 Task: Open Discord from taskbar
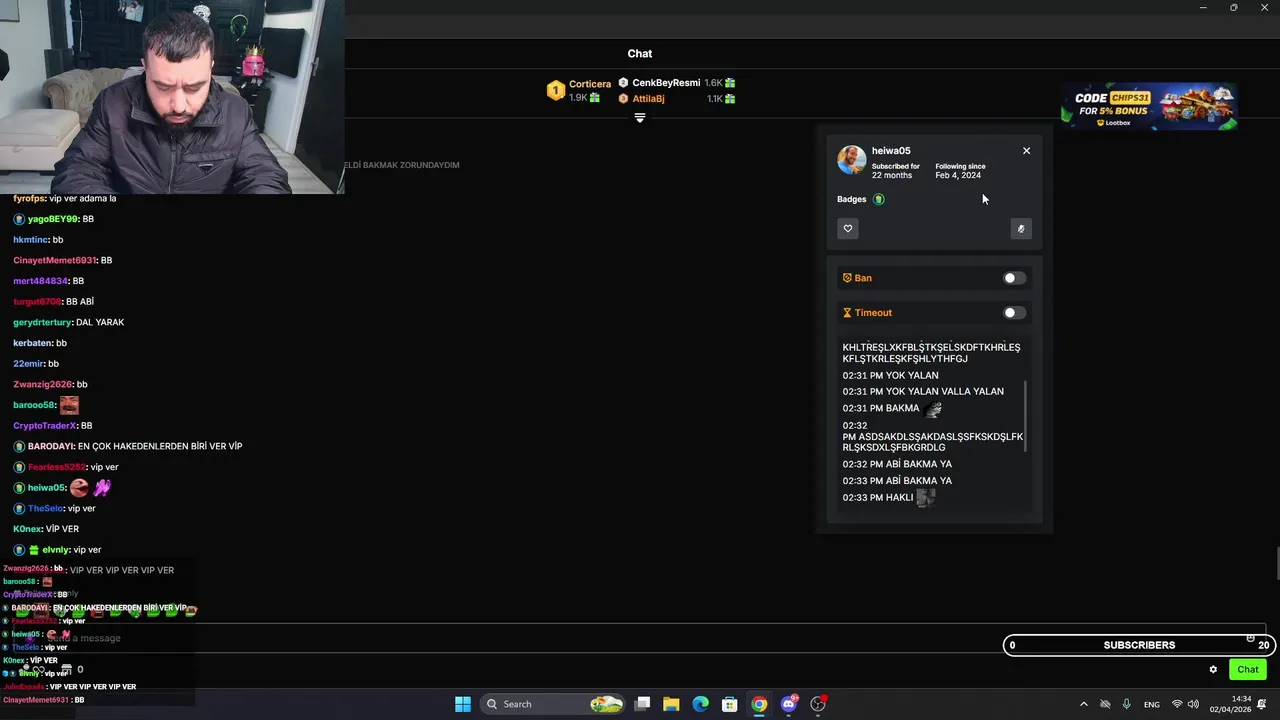pos(789,704)
